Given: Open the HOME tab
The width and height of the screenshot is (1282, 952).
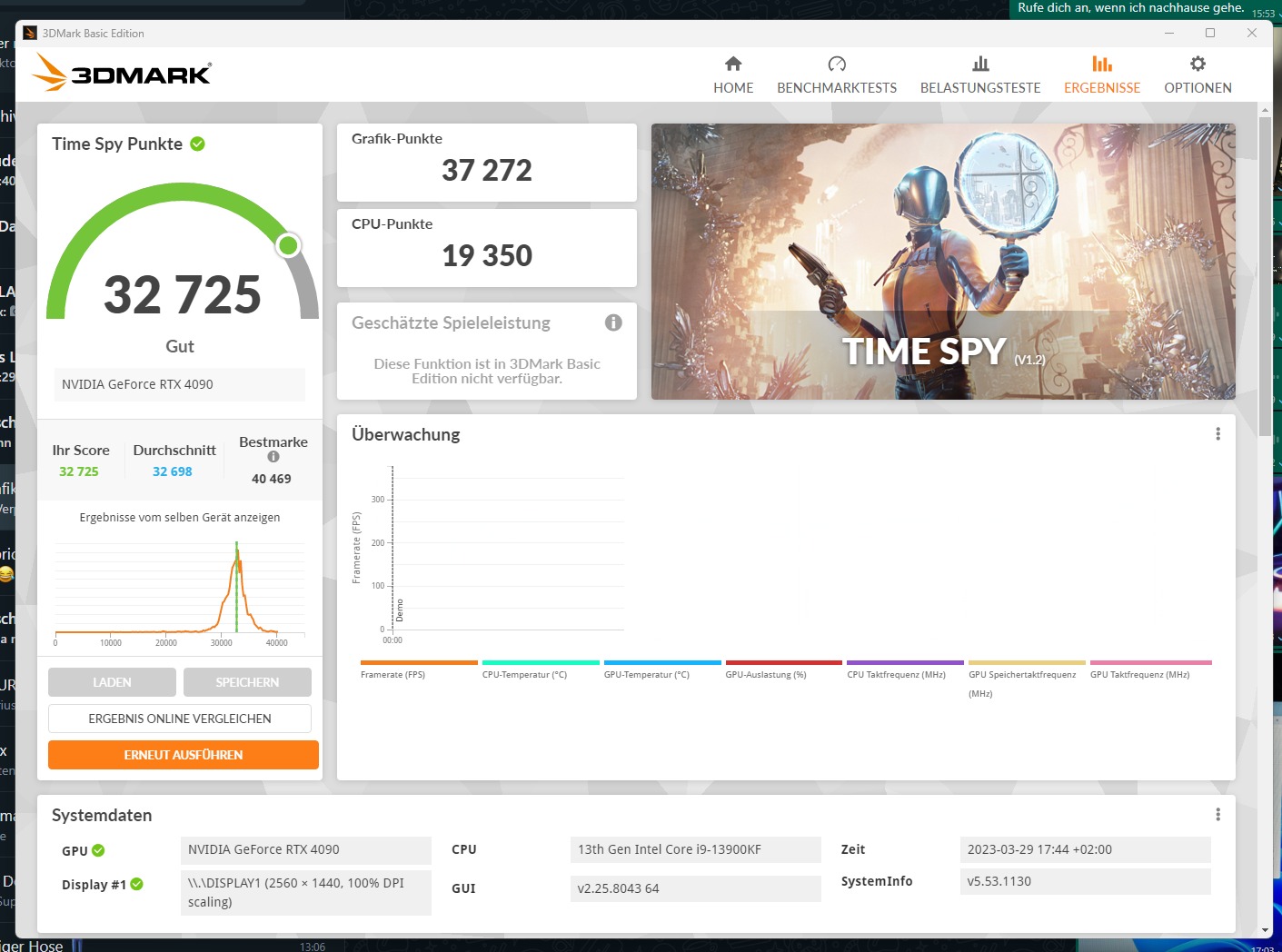Looking at the screenshot, I should 733,75.
